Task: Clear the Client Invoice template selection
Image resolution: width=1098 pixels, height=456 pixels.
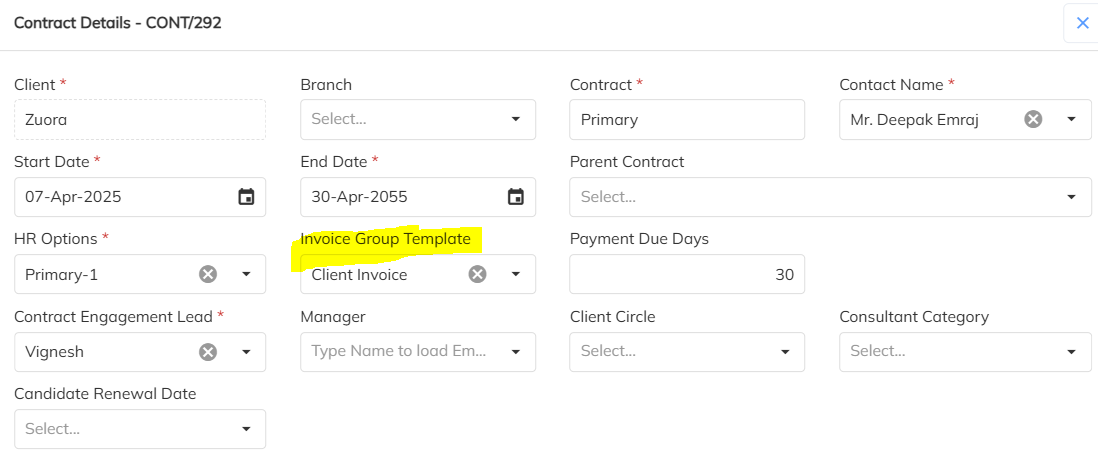Action: [x=477, y=274]
